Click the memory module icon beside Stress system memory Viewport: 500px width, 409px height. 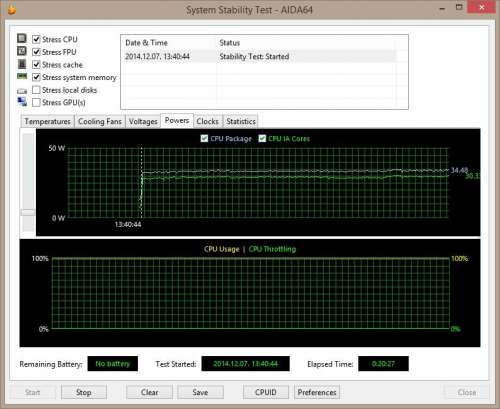click(22, 76)
